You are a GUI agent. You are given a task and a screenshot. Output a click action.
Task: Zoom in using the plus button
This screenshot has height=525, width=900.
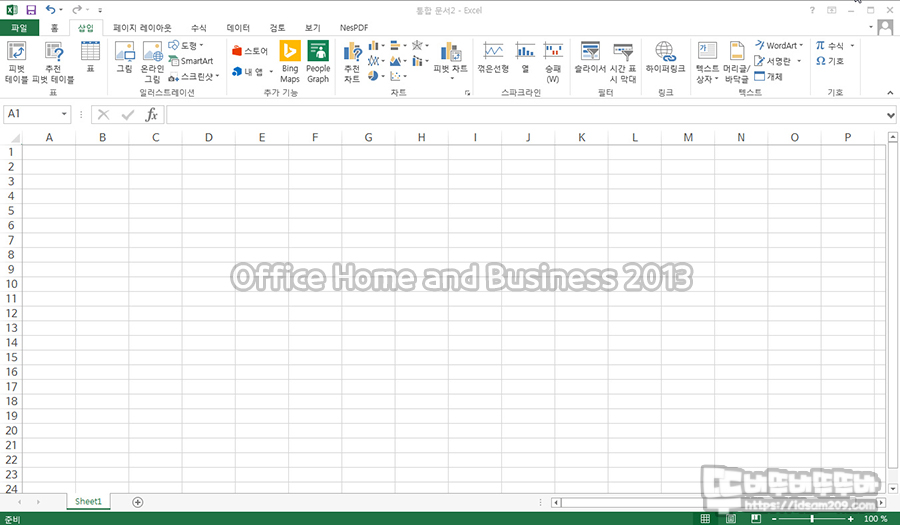point(851,519)
